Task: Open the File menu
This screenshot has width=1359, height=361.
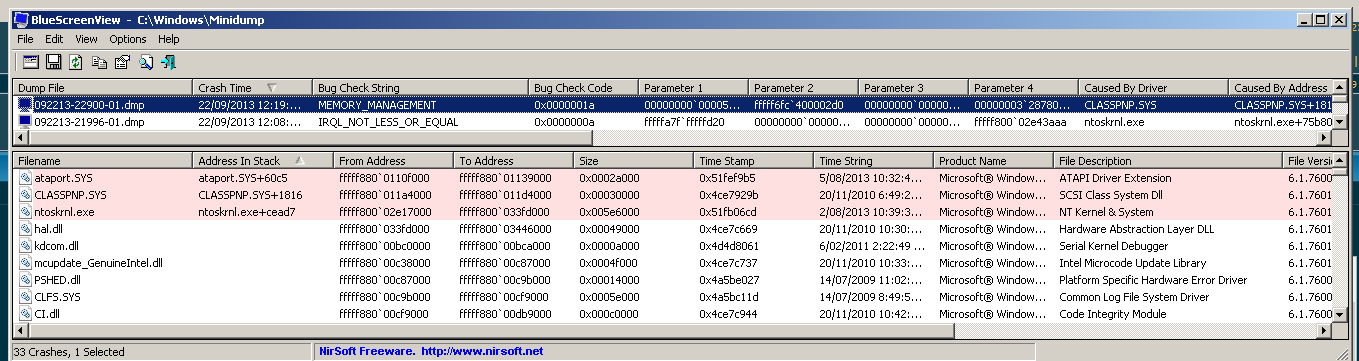Action: [x=25, y=39]
